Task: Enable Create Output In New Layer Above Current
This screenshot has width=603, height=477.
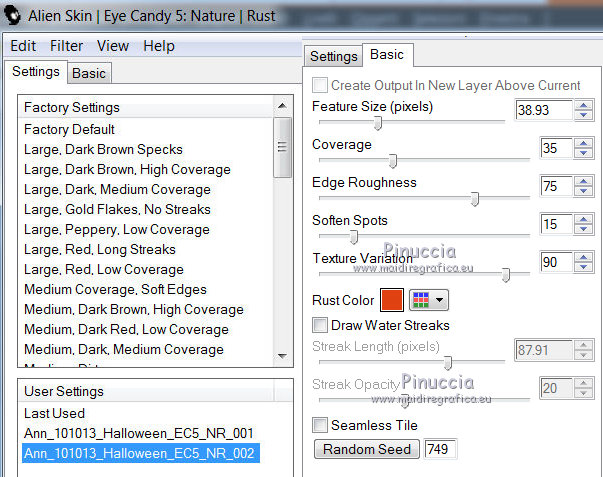Action: point(320,85)
